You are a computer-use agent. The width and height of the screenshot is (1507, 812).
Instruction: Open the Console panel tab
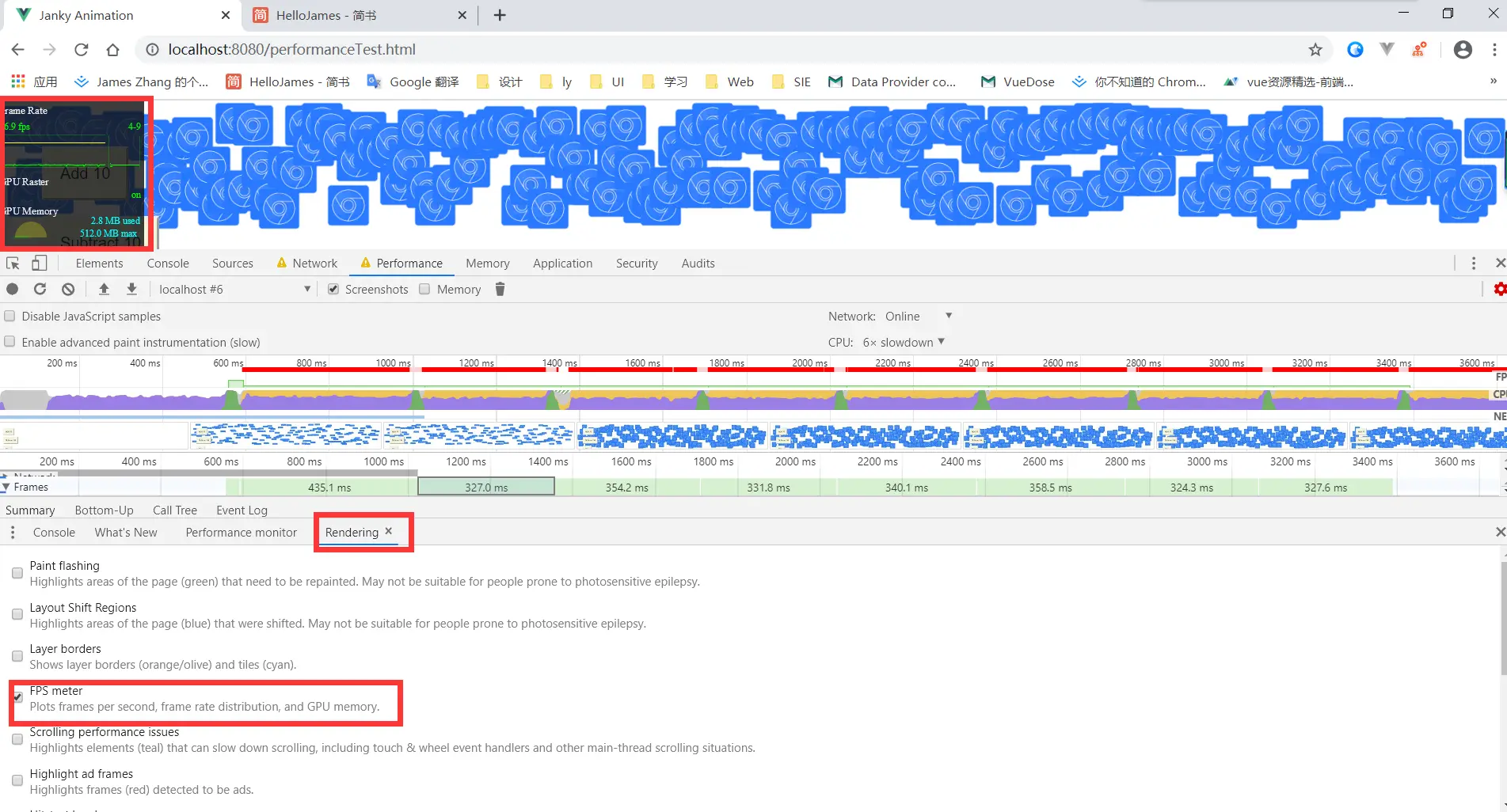pos(168,264)
